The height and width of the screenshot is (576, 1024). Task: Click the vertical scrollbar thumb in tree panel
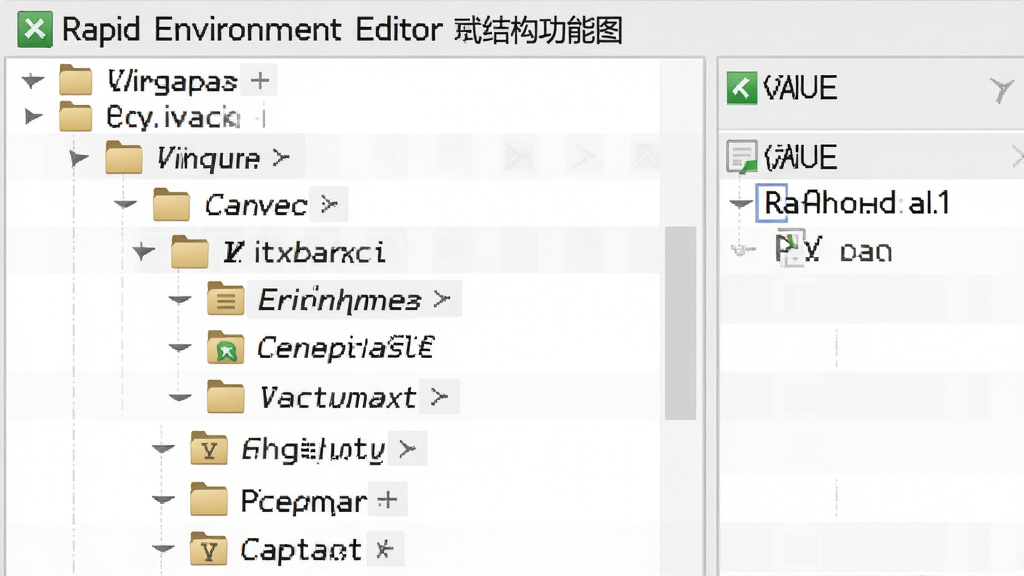(680, 323)
